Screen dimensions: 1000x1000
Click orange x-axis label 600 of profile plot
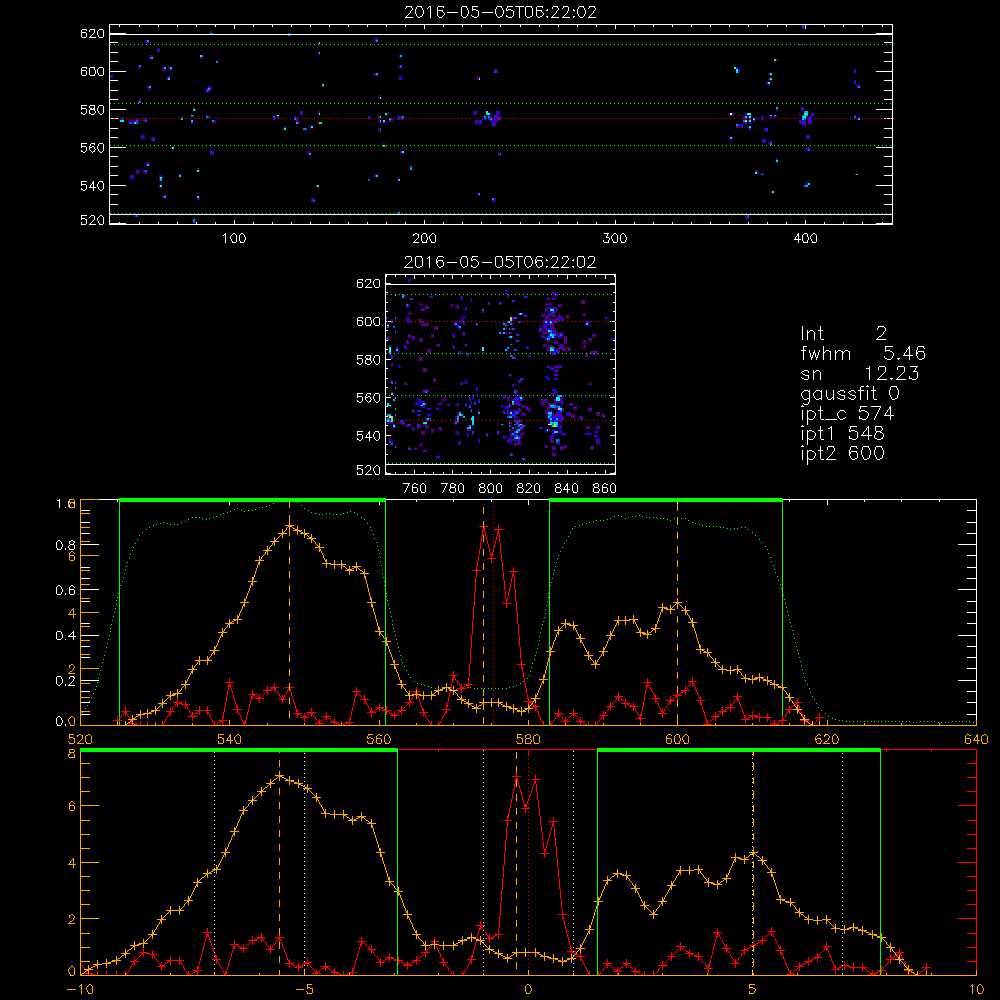coord(677,740)
